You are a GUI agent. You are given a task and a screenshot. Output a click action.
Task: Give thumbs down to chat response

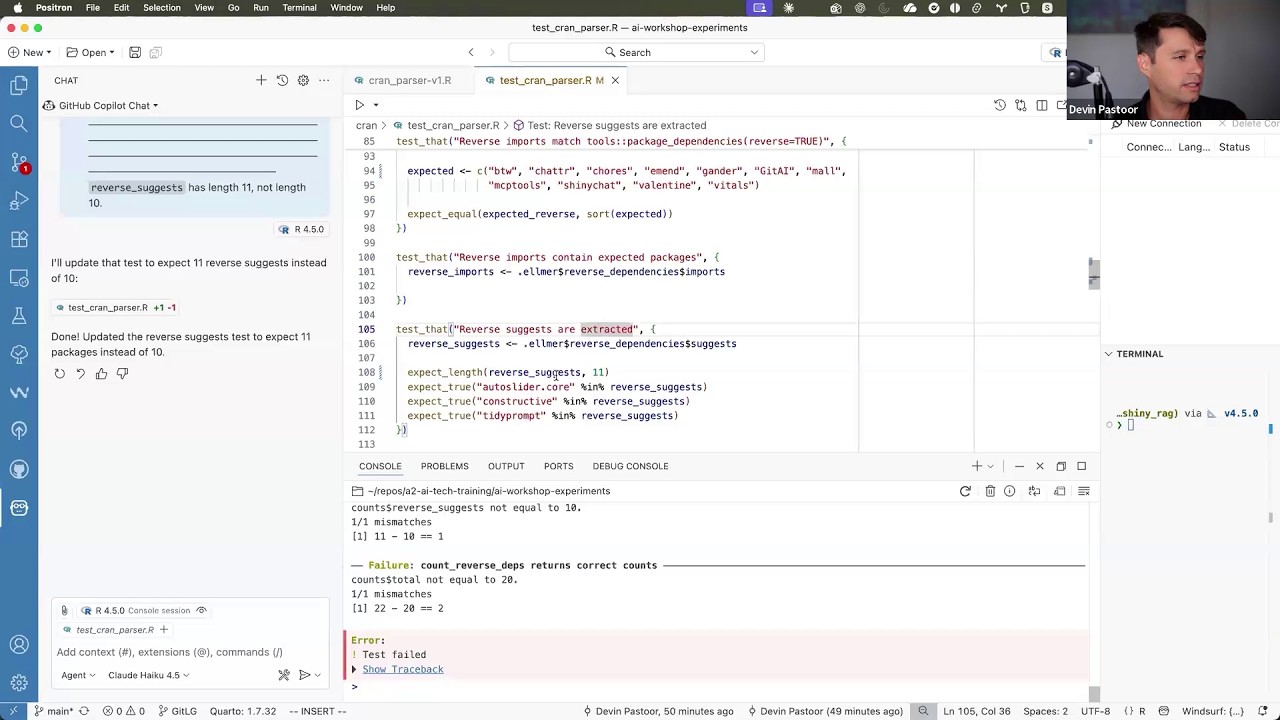(122, 373)
